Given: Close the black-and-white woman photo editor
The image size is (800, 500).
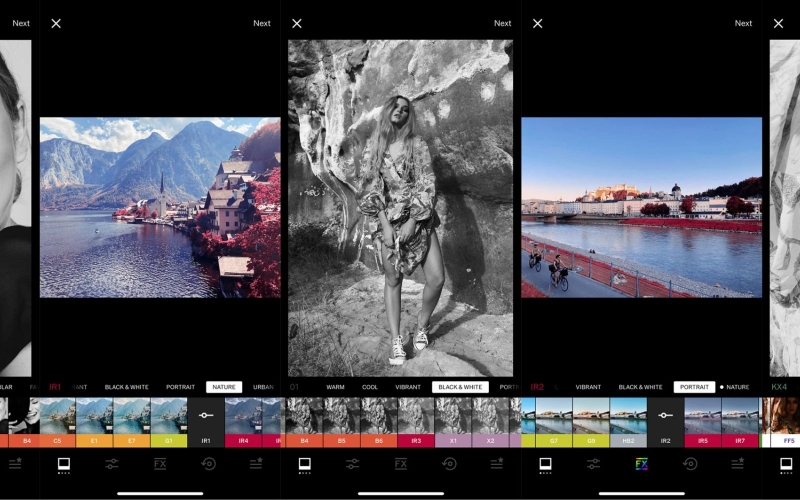Looking at the screenshot, I should click(x=297, y=23).
